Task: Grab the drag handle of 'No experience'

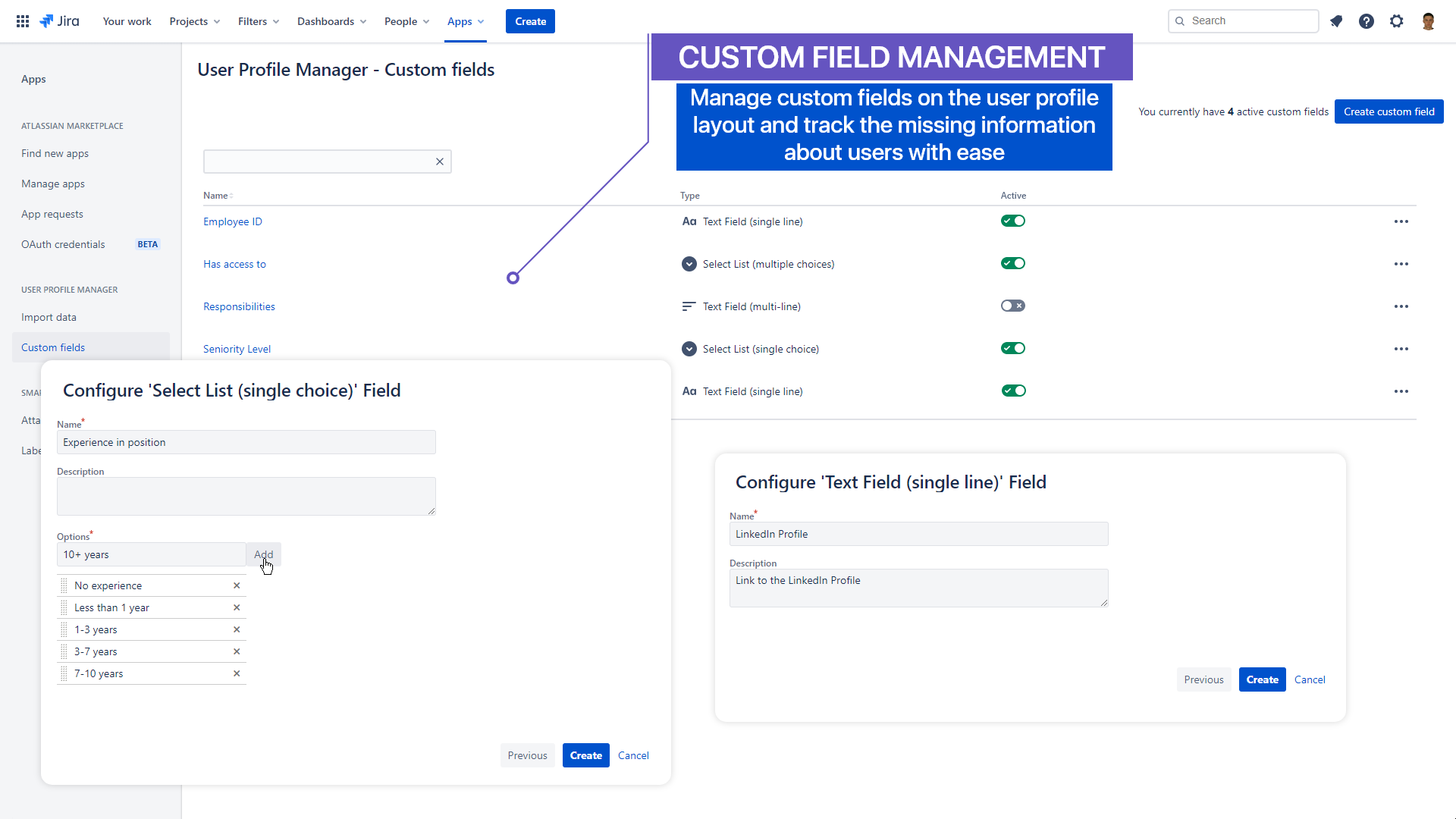Action: [x=64, y=585]
